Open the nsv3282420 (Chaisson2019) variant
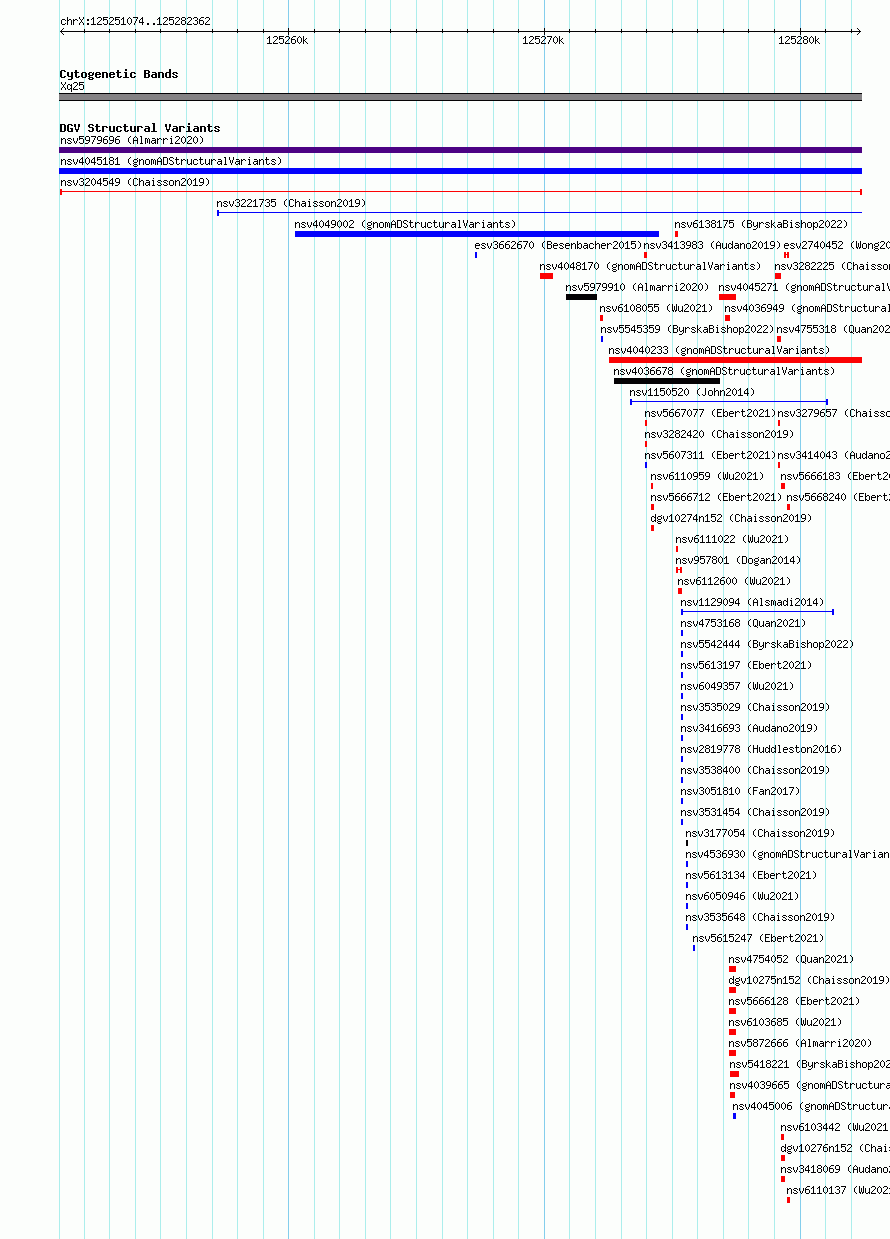 coord(719,434)
